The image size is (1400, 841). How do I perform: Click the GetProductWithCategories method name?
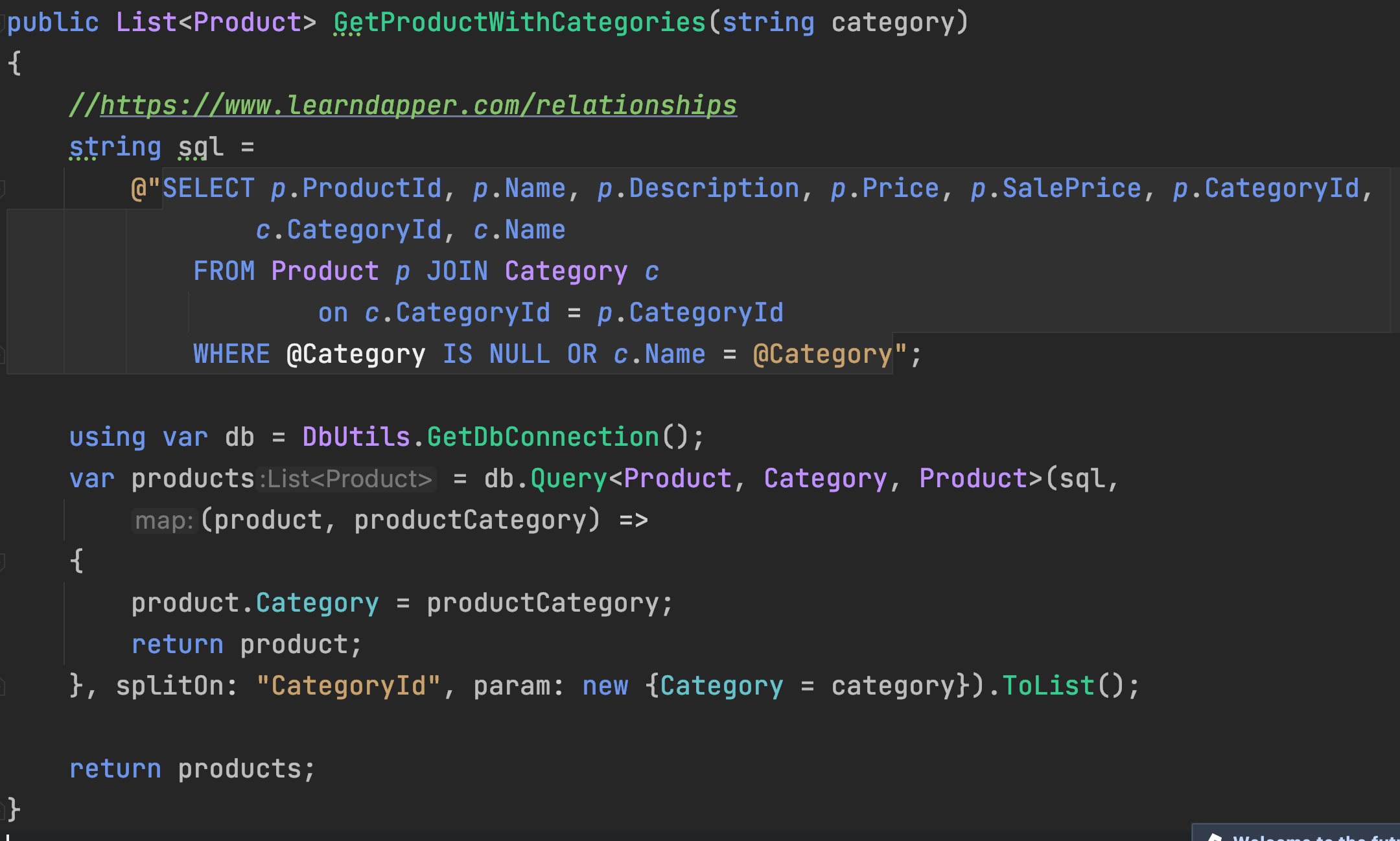tap(519, 23)
